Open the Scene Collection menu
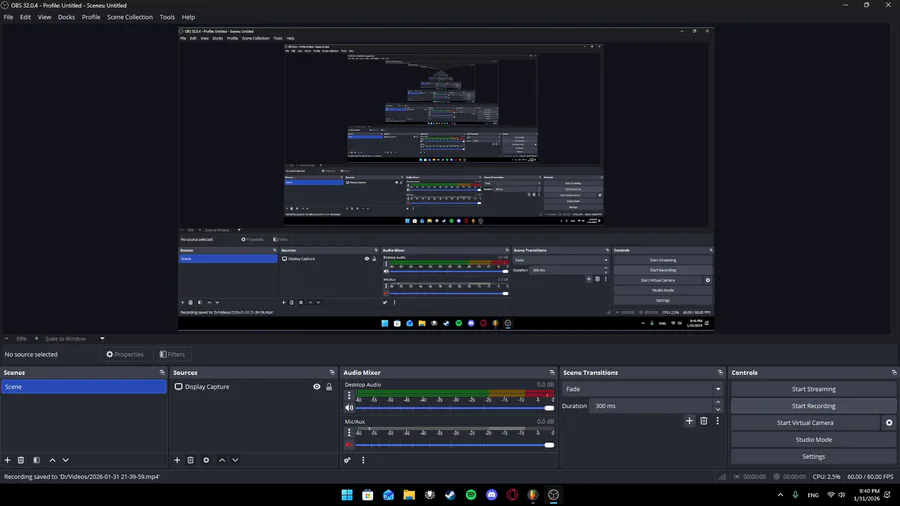 click(130, 17)
